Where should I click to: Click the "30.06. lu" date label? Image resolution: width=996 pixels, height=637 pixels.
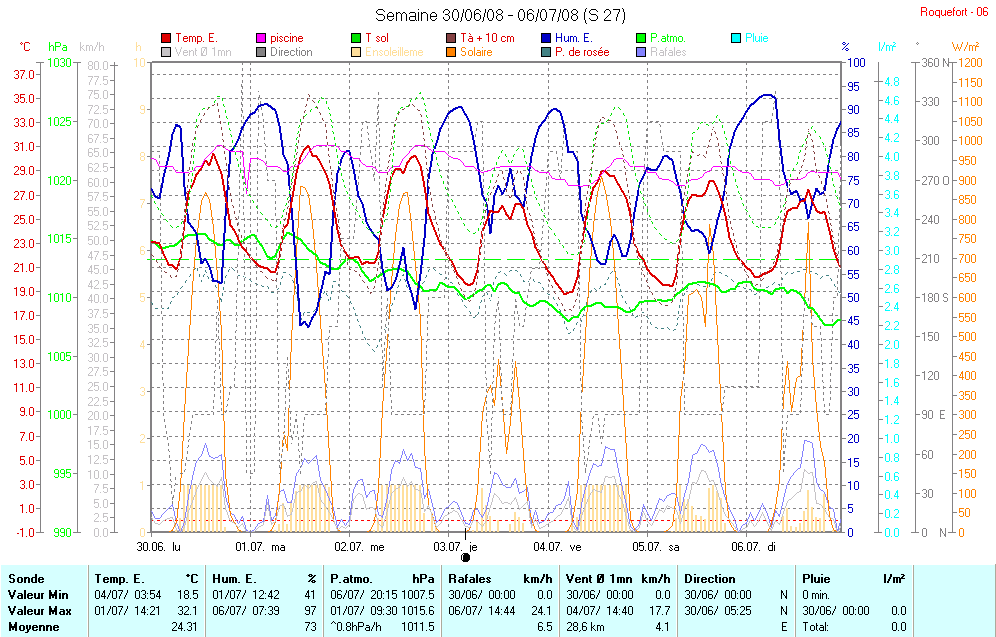tap(159, 547)
